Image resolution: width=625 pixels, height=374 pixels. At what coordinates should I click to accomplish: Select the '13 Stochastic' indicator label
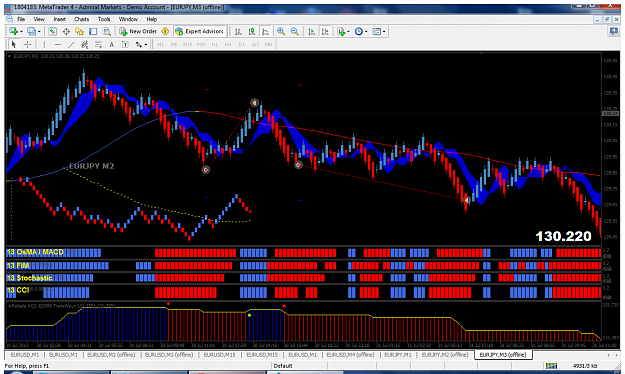29,278
